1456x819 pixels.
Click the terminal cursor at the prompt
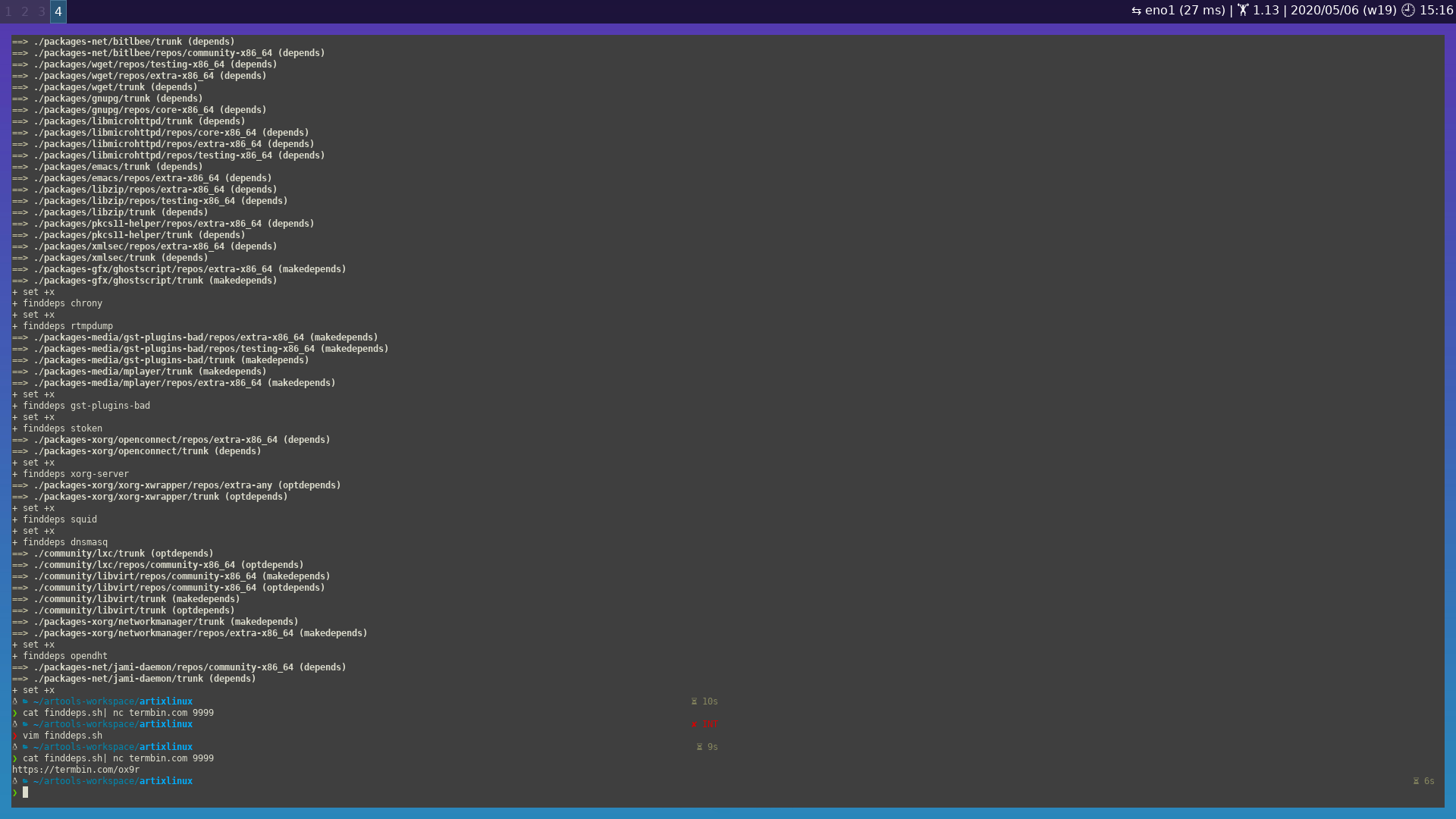[25, 792]
